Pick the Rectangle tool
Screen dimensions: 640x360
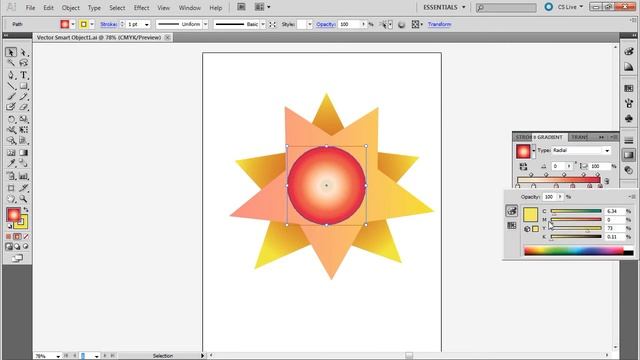[23, 86]
